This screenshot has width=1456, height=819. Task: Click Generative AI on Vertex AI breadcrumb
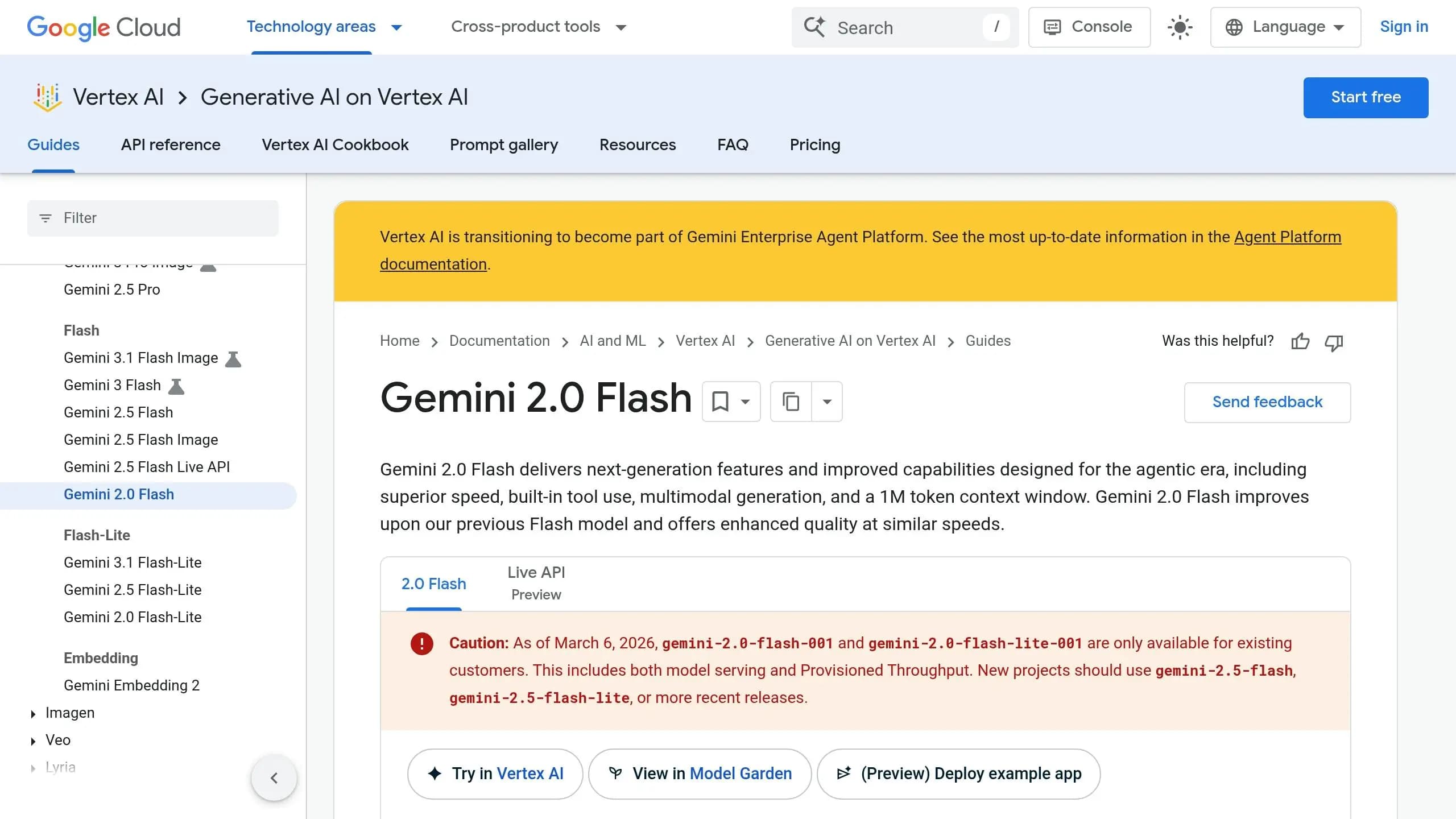click(850, 341)
